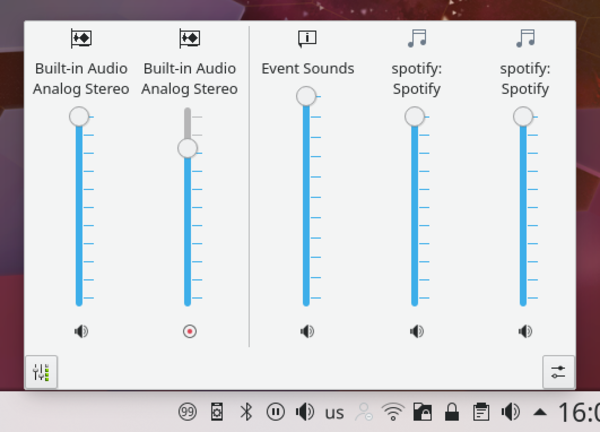Mute the Event Sounds channel
Viewport: 600px width, 432px height.
click(307, 331)
